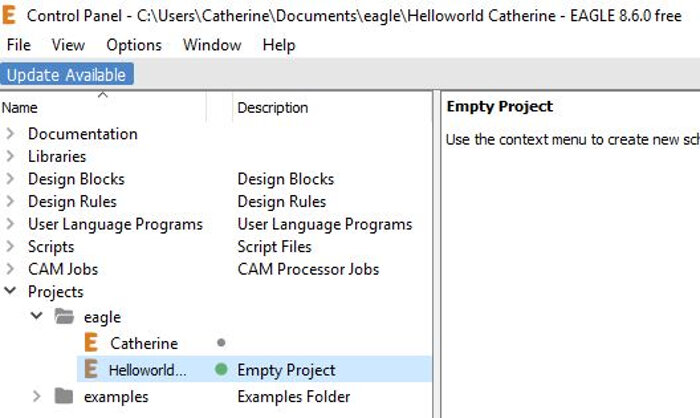The width and height of the screenshot is (700, 418).
Task: Select the User Language Programs name entry
Action: [115, 224]
